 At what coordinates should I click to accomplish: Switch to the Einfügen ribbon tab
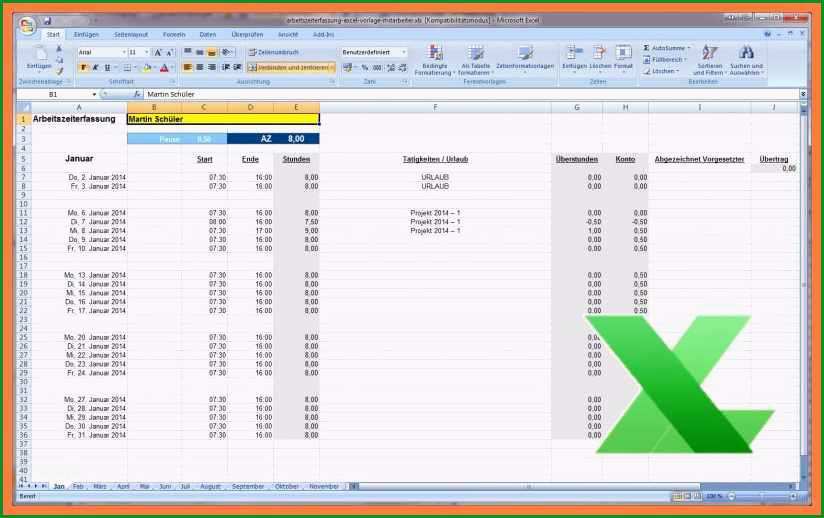[86, 35]
